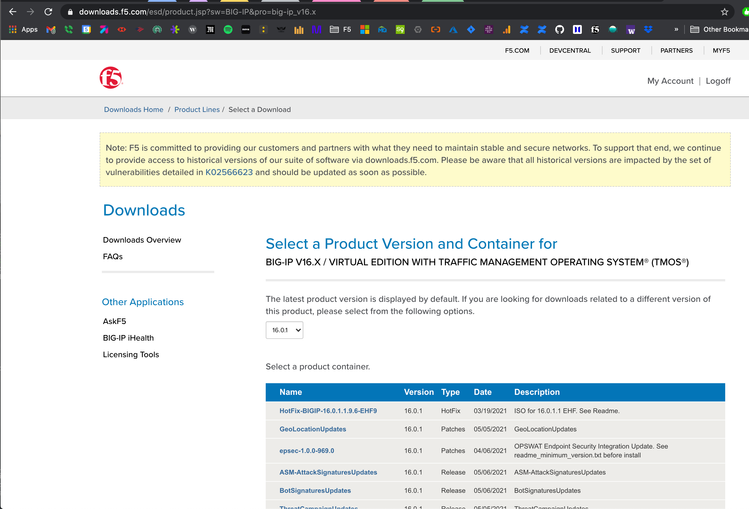Bookmark this page with star icon
Screen dimensions: 749x509
tap(724, 12)
